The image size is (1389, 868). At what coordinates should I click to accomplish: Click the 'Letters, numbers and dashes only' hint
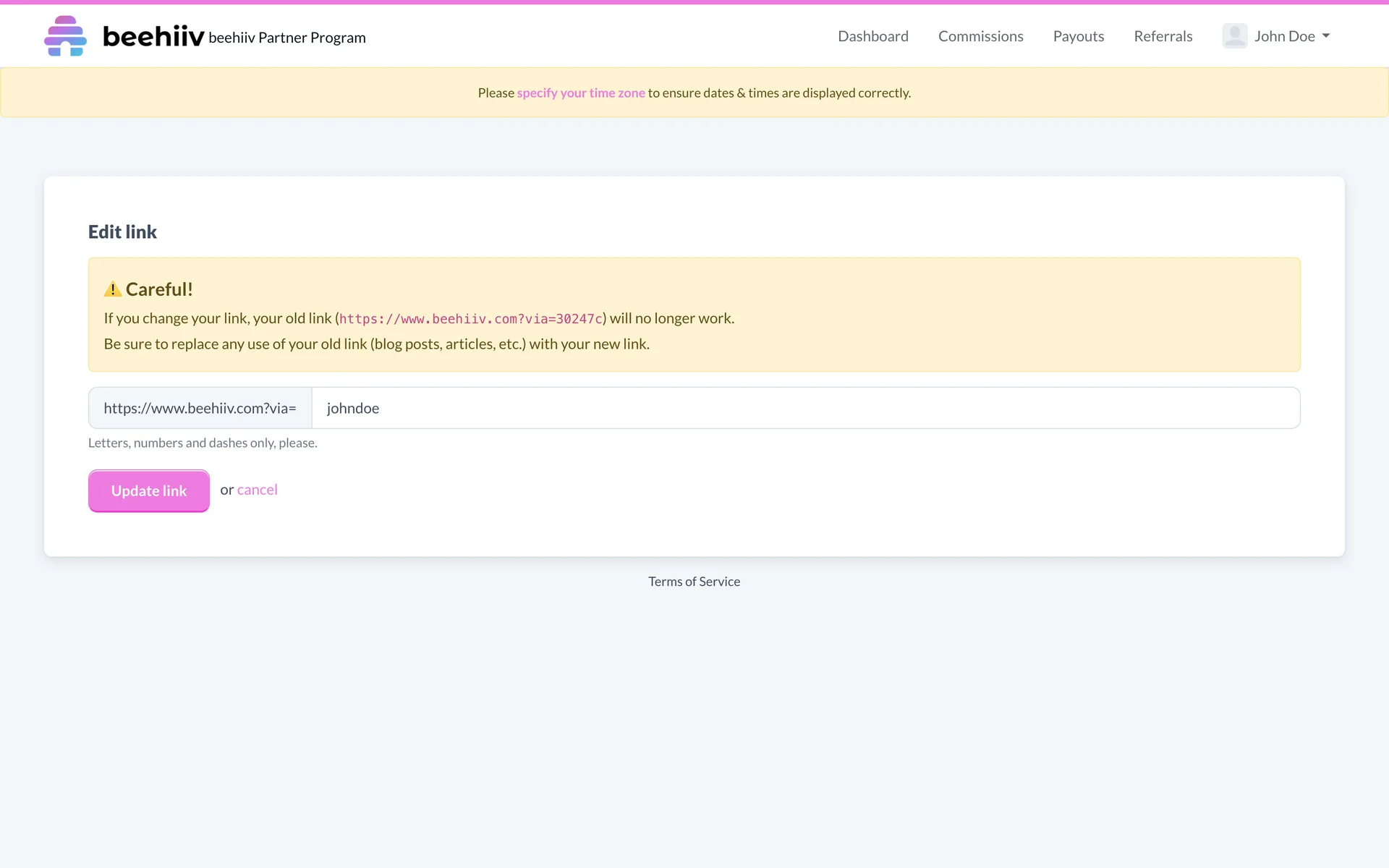point(203,443)
